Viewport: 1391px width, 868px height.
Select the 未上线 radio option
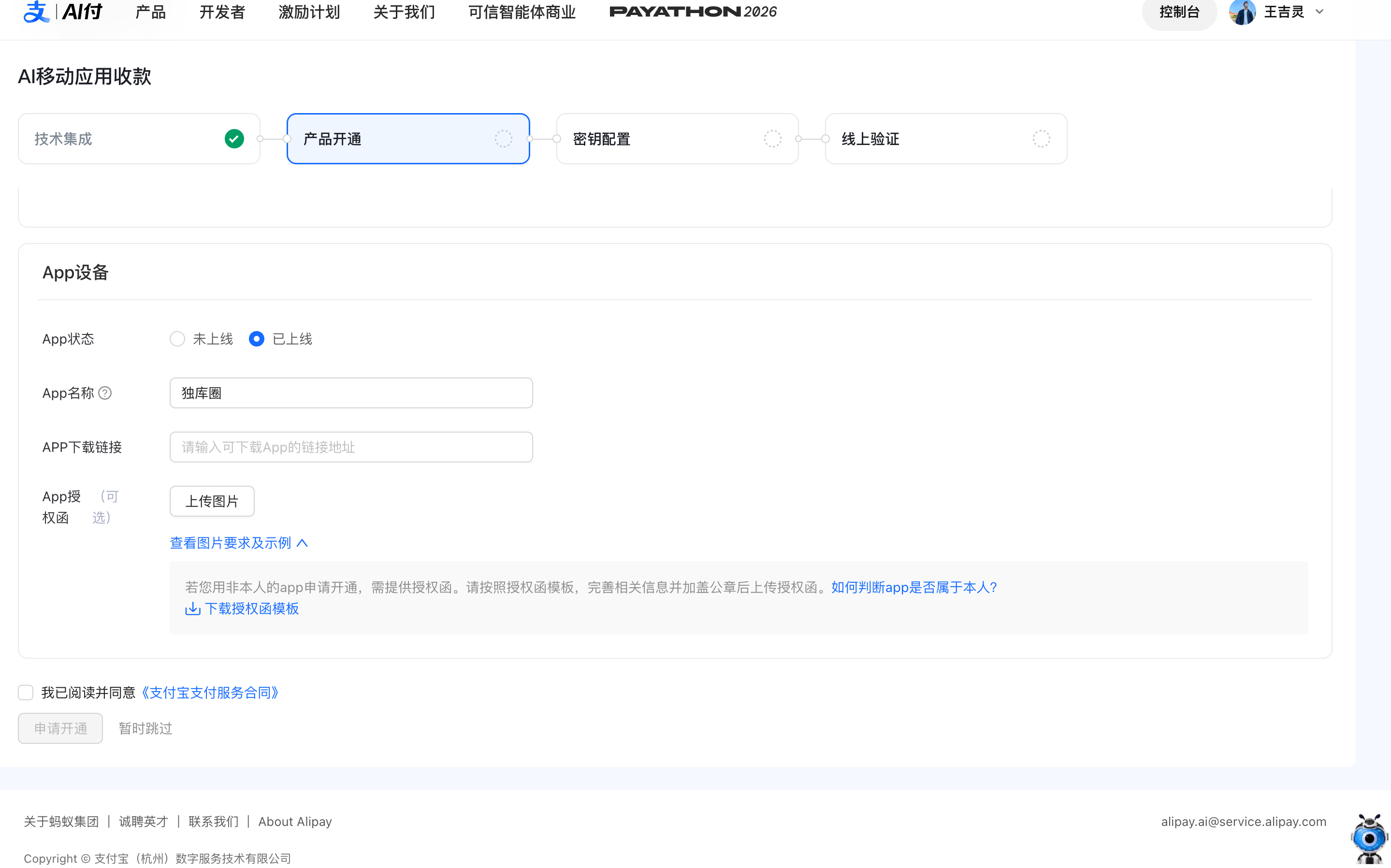[177, 339]
